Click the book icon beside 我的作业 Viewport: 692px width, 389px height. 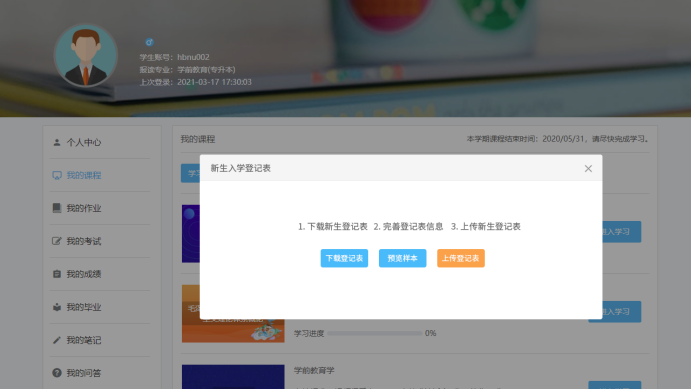point(56,208)
